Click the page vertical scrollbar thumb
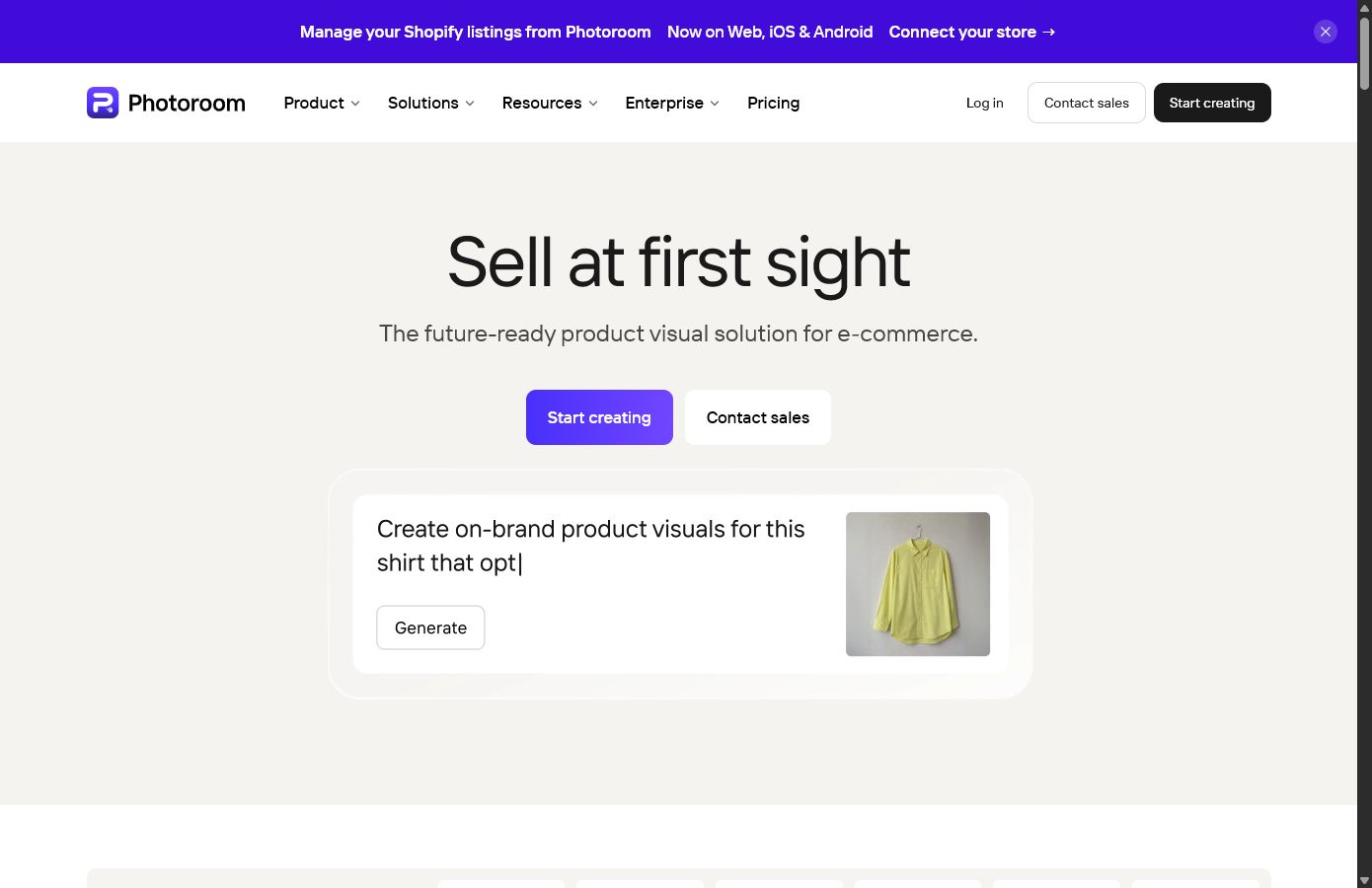Viewport: 1372px width, 888px height. point(1364,54)
